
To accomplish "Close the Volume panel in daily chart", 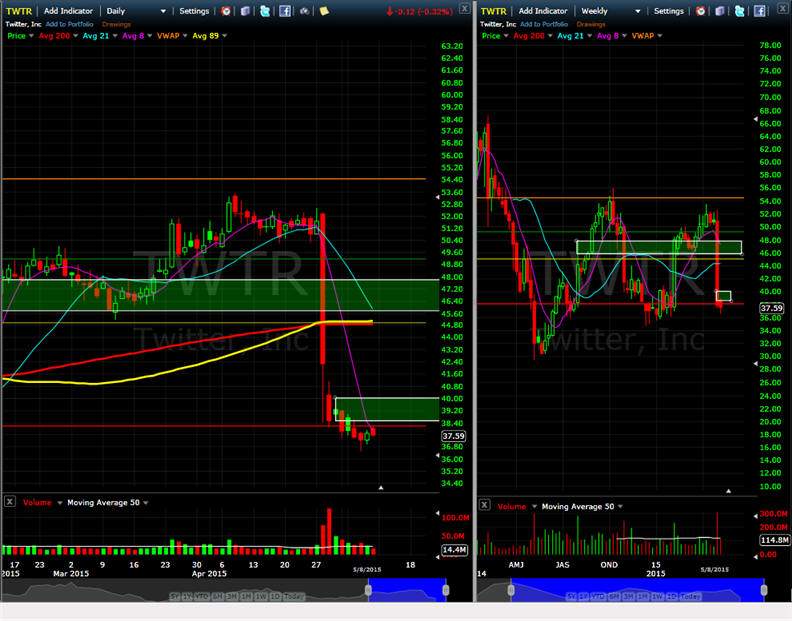I will point(9,504).
